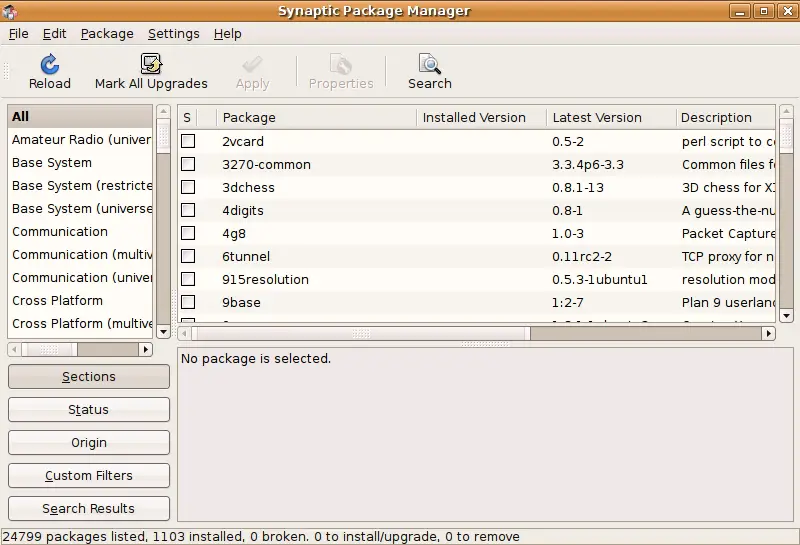Open the Properties toolbar icon
This screenshot has width=800, height=545.
coord(341,64)
